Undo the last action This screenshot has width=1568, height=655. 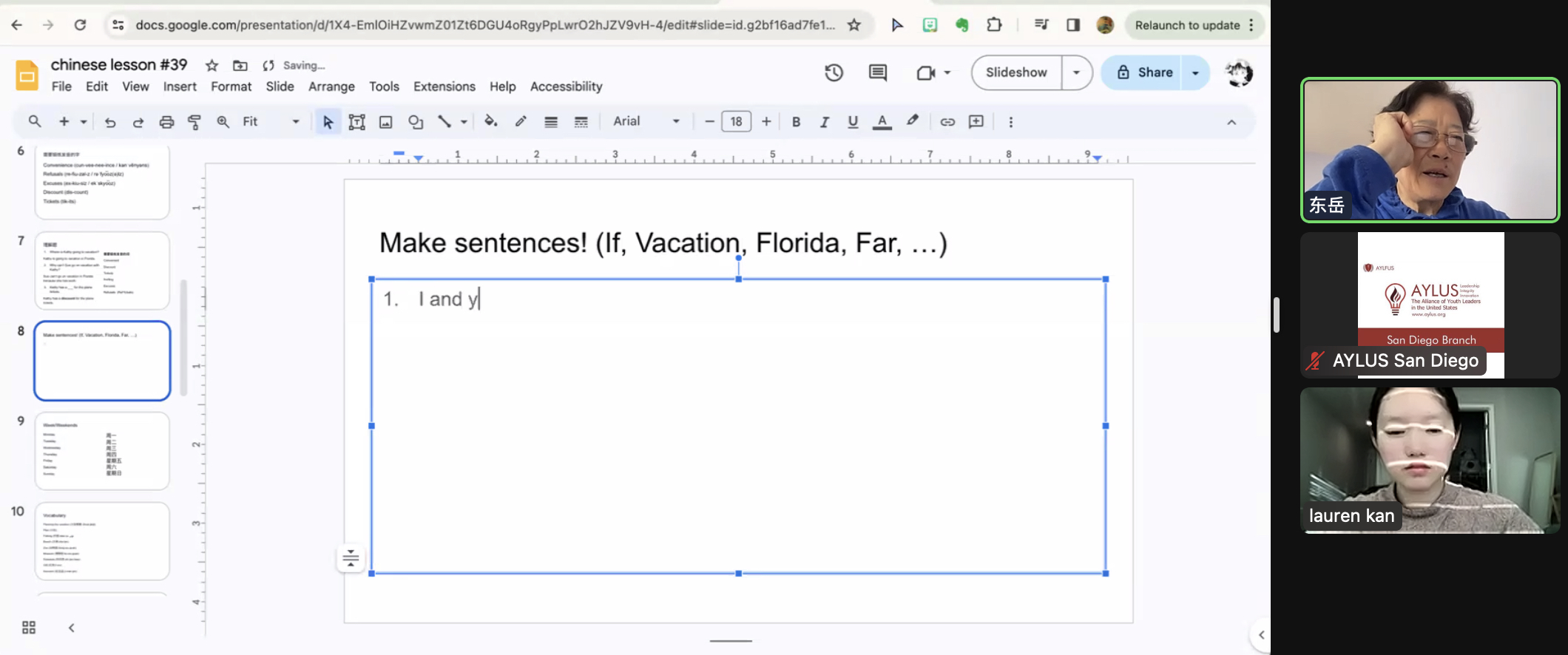pyautogui.click(x=110, y=121)
